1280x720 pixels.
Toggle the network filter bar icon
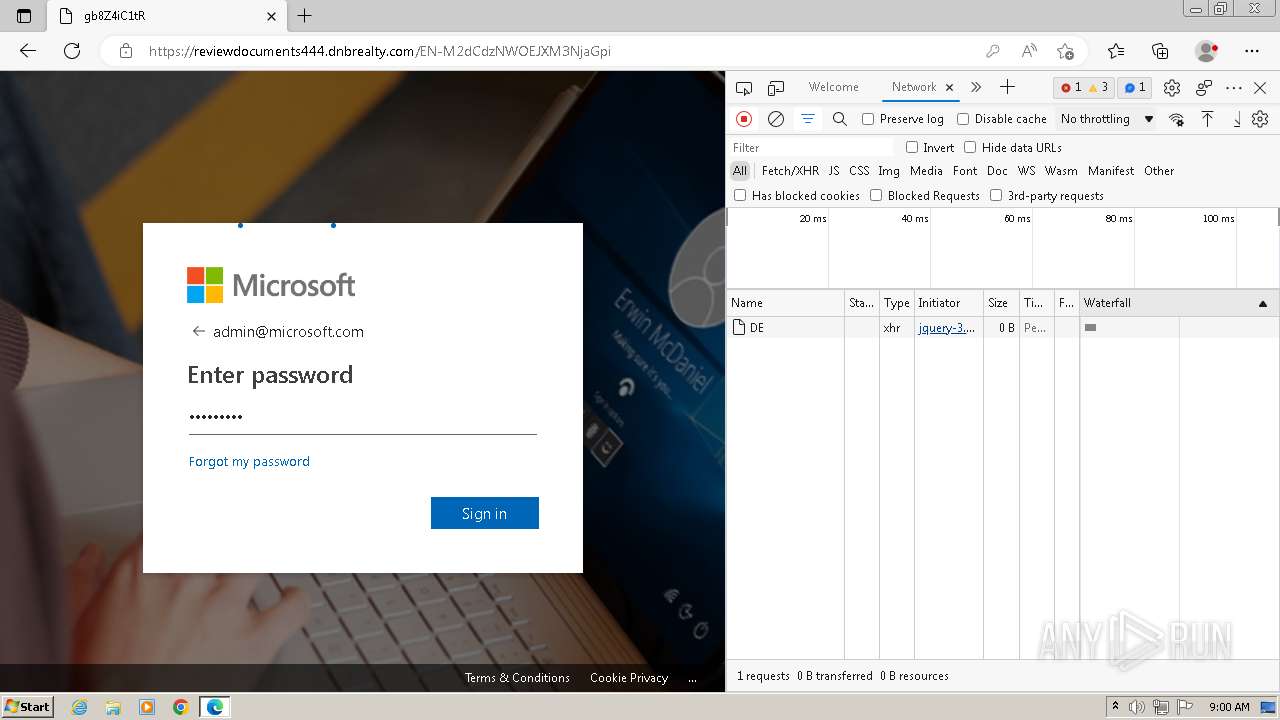pos(807,119)
